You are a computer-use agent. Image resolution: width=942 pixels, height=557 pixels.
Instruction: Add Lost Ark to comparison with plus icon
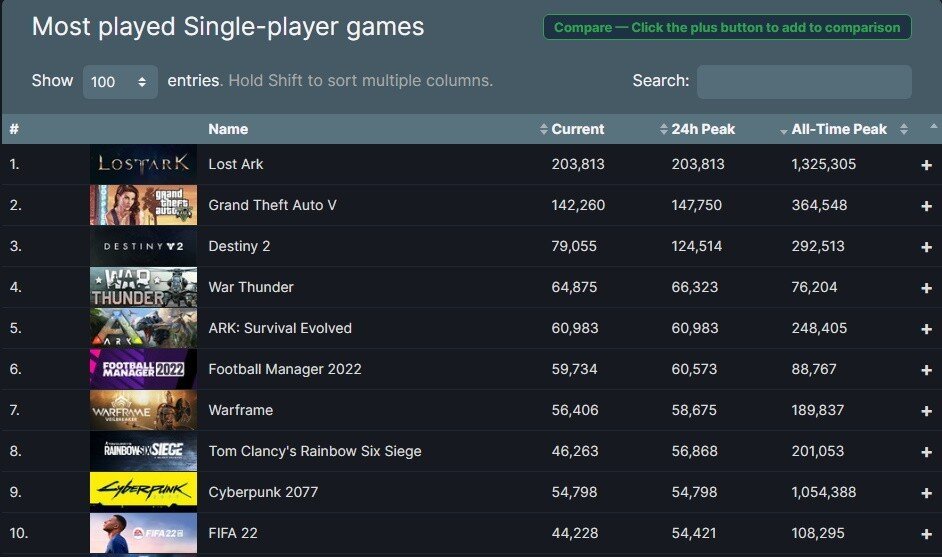(926, 165)
